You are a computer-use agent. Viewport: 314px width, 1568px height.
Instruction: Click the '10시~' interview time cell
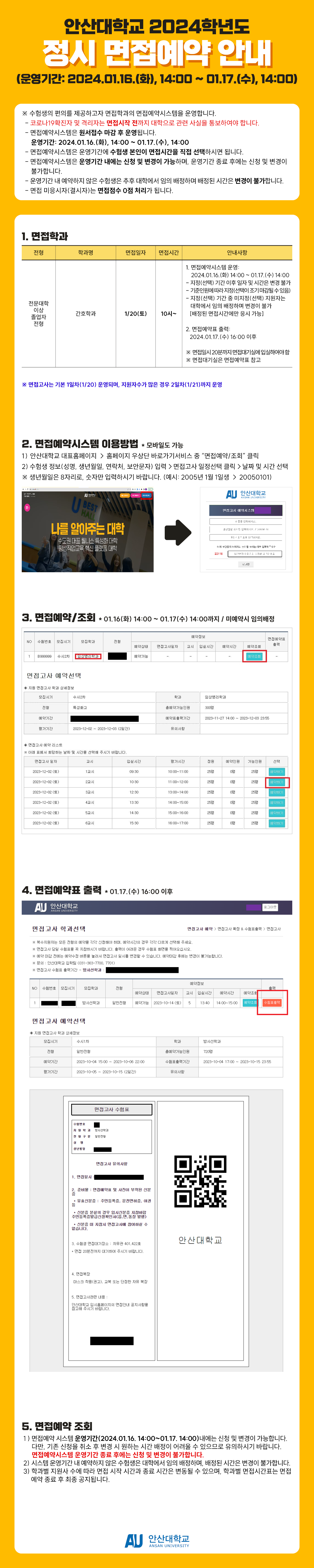[169, 313]
